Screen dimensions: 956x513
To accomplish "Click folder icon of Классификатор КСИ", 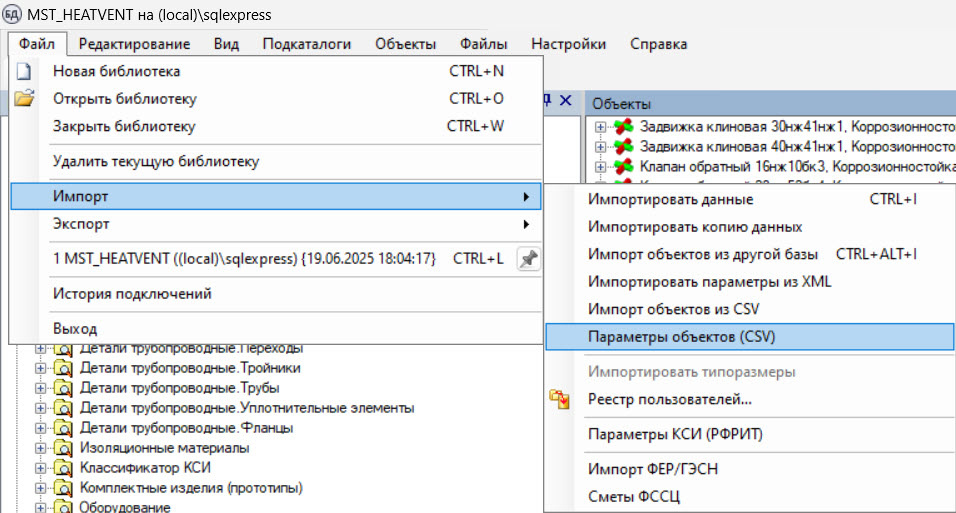I will coord(63,468).
